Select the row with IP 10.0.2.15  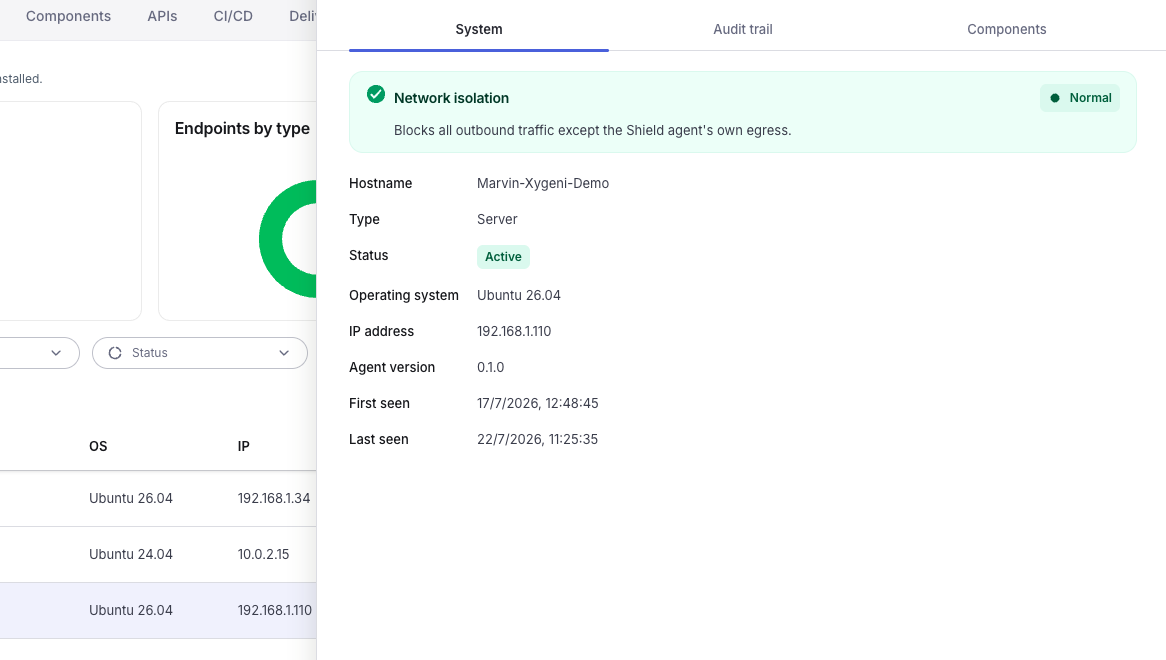[158, 554]
